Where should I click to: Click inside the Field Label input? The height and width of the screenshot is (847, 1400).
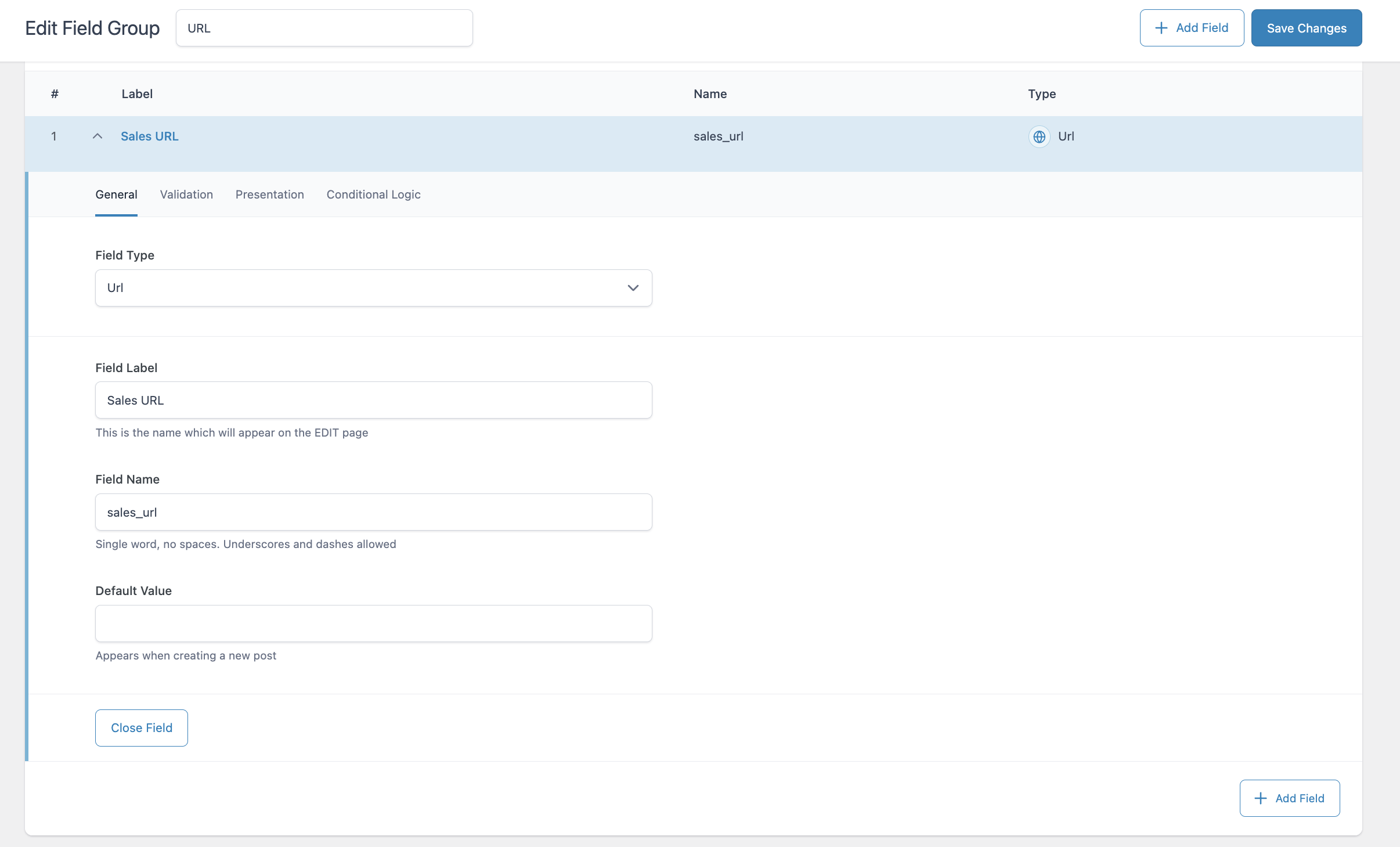[x=373, y=400]
